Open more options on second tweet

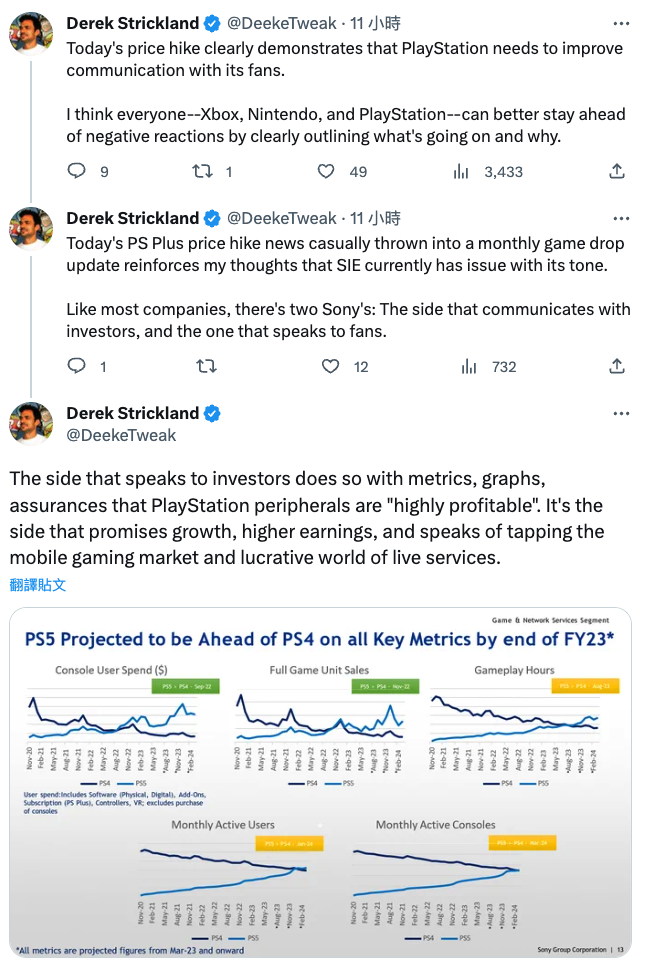pos(621,219)
